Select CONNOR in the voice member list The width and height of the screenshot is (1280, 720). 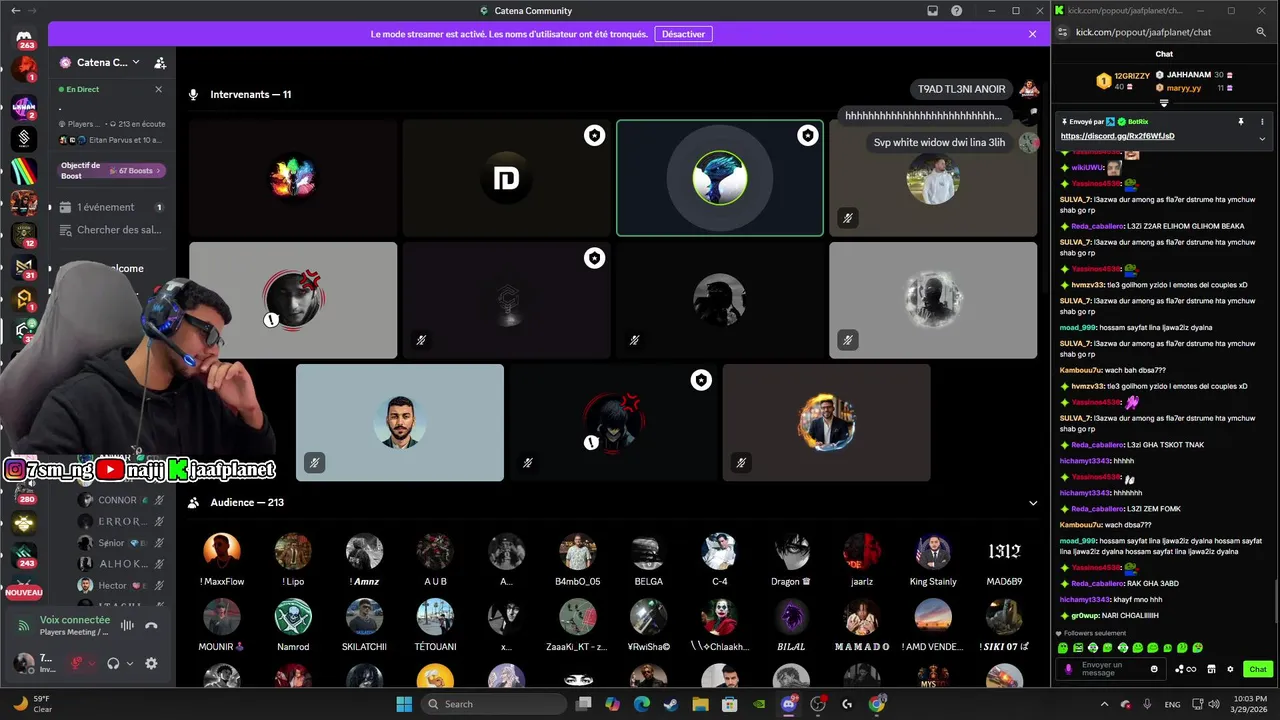[x=120, y=500]
